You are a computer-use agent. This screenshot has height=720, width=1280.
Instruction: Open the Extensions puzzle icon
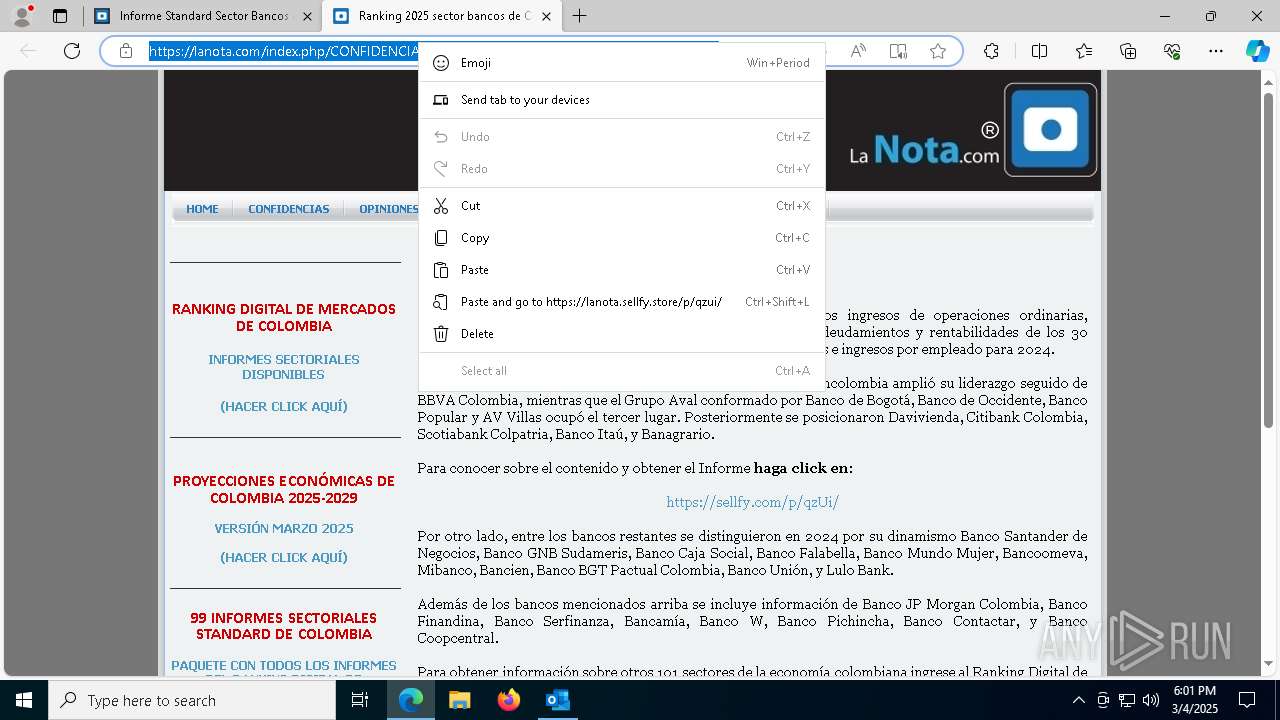991,51
